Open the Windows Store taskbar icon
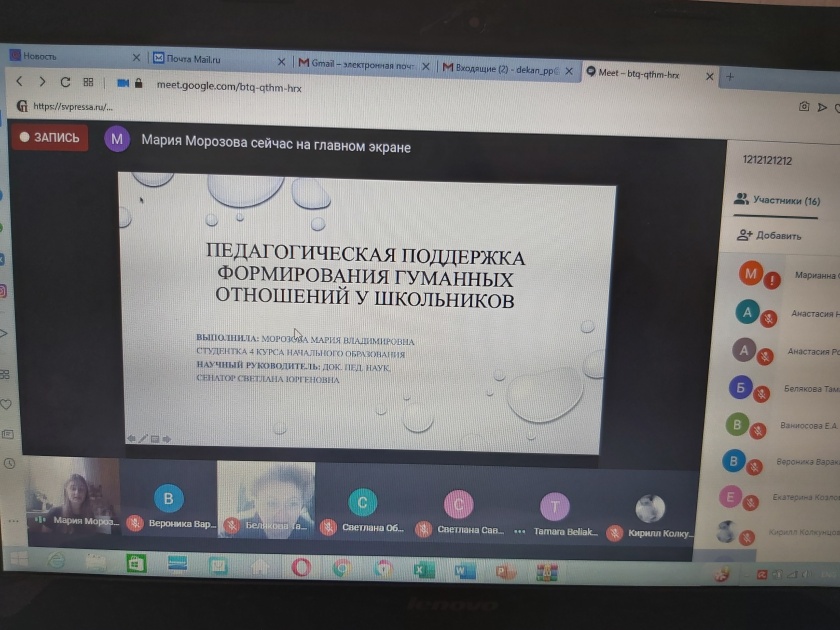 [136, 564]
